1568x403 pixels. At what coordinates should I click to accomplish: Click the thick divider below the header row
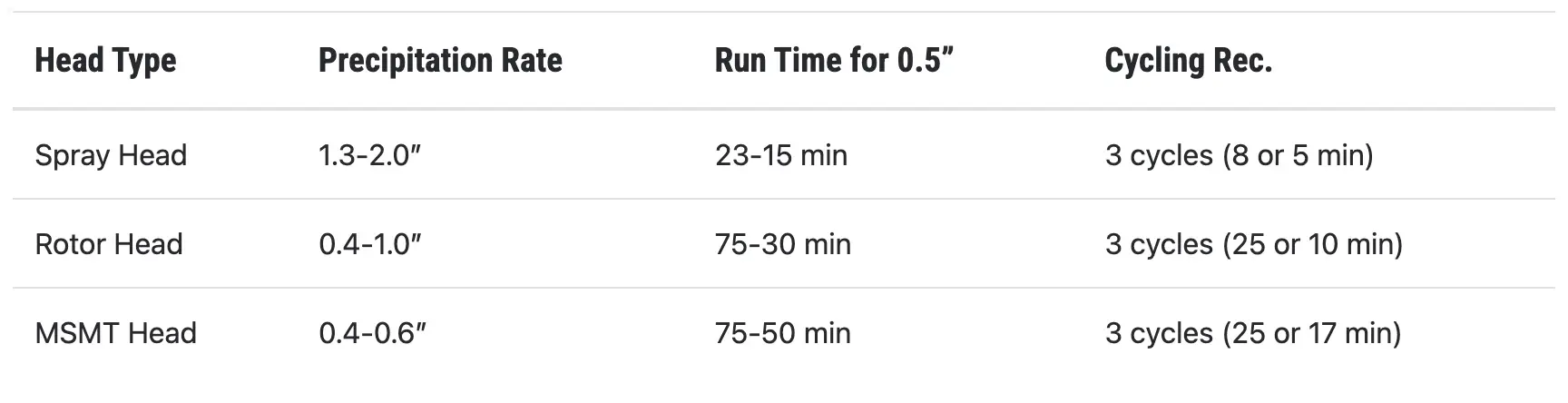click(x=784, y=110)
